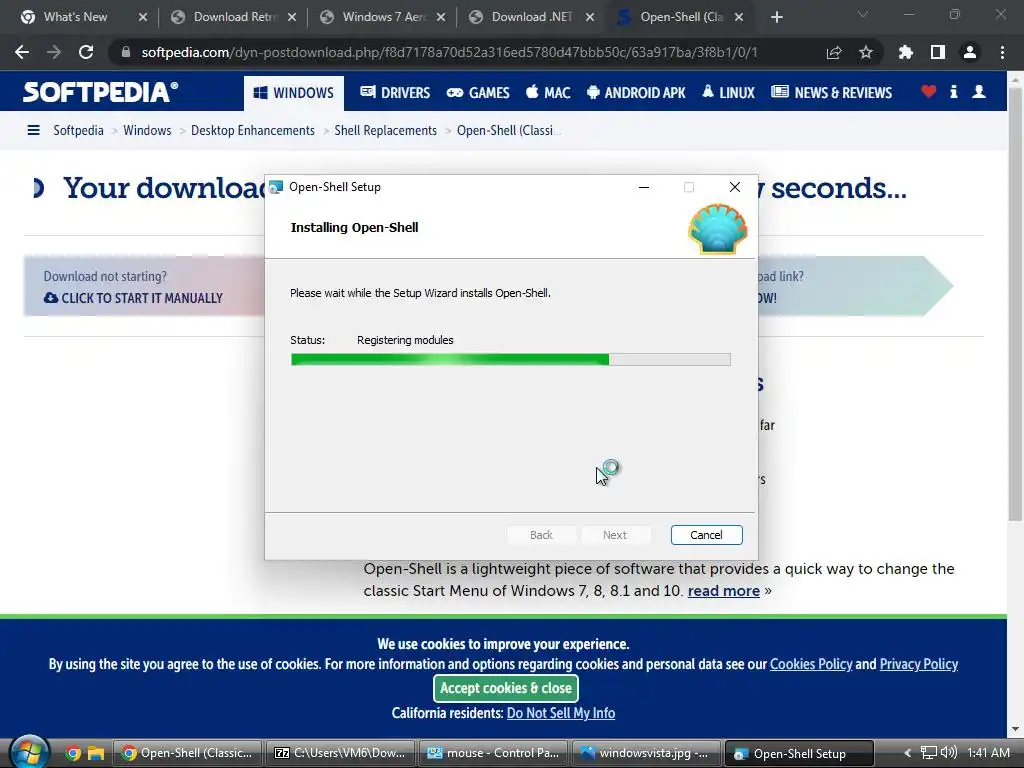1024x768 pixels.
Task: Open Chrome three-dot menu
Action: (x=1002, y=52)
